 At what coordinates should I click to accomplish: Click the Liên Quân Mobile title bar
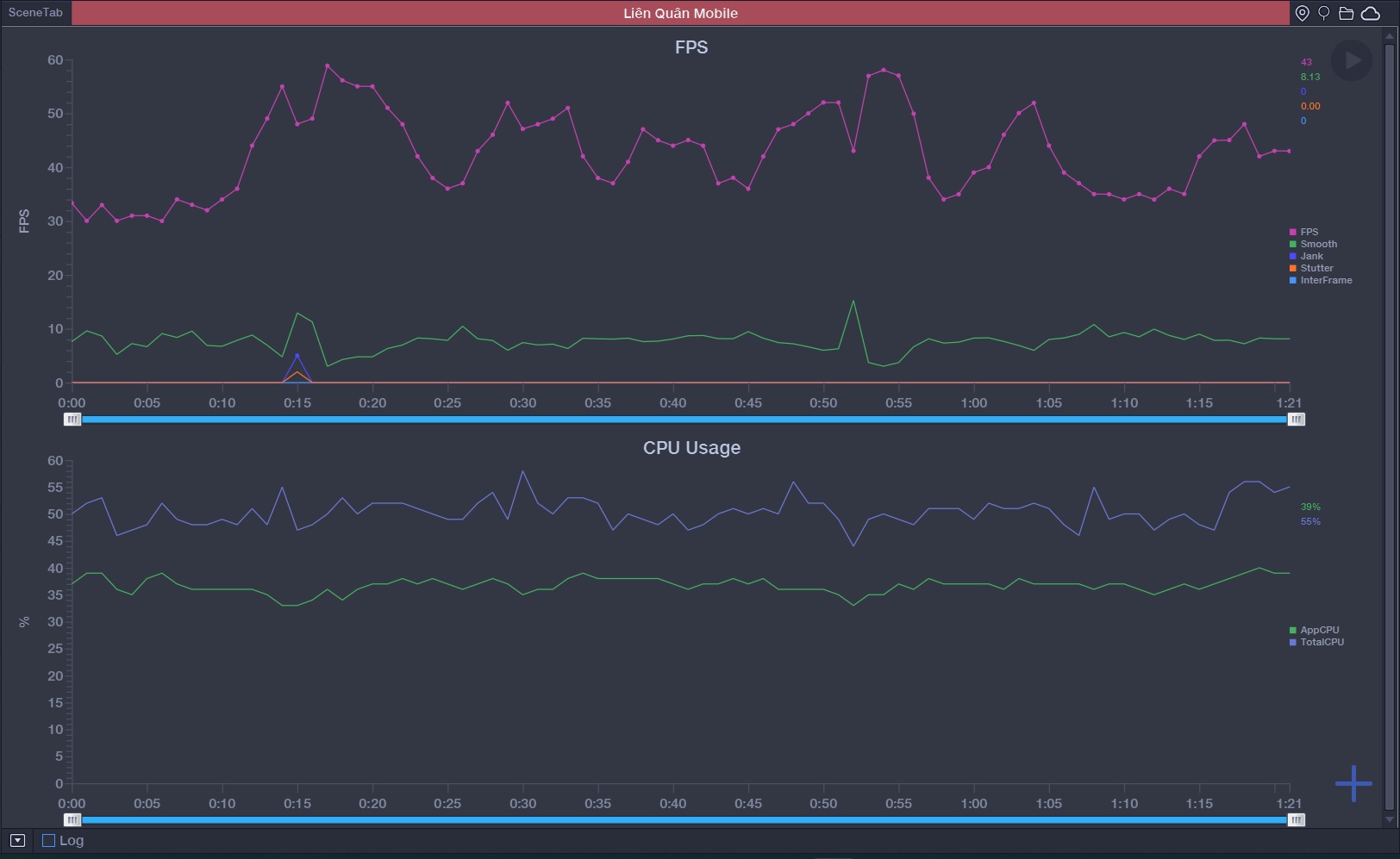coord(680,13)
